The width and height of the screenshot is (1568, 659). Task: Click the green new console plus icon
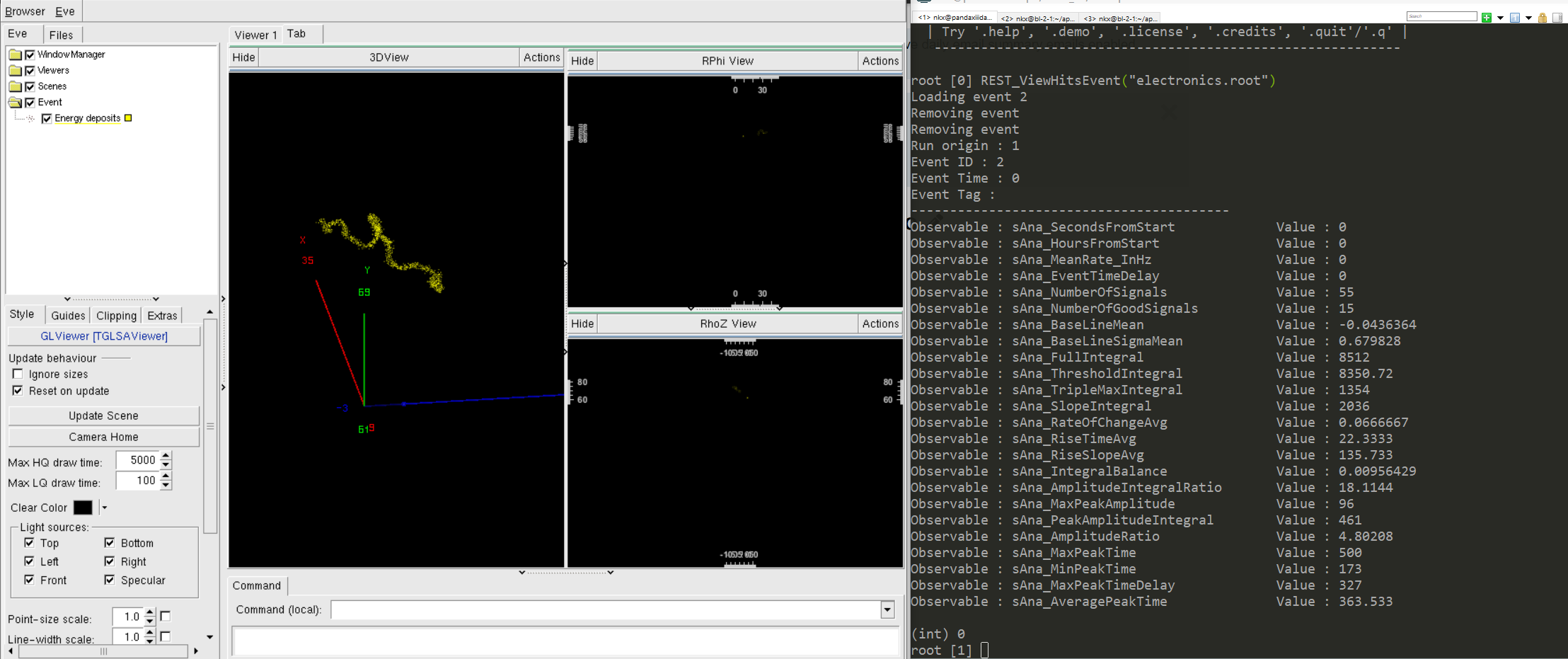[1487, 18]
